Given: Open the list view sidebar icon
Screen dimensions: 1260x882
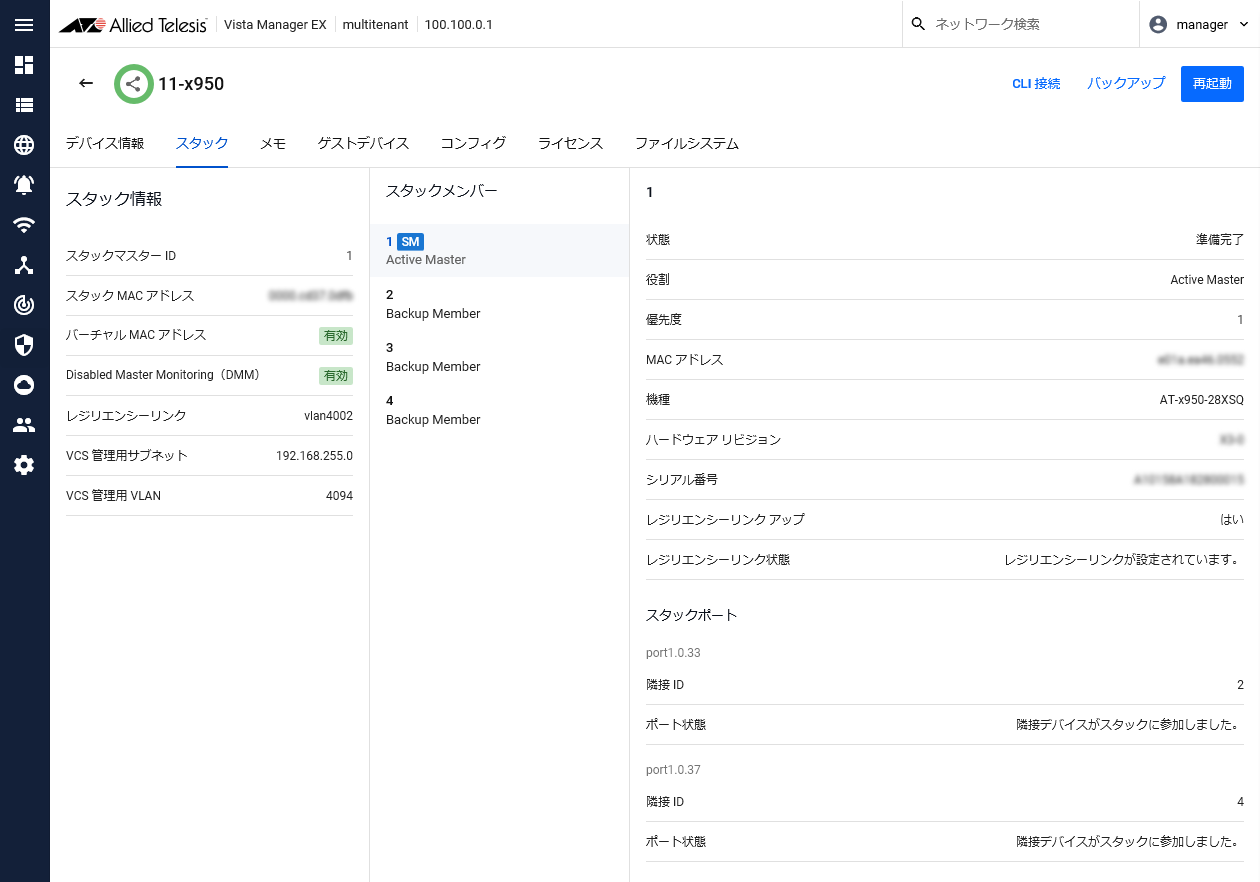Looking at the screenshot, I should tap(24, 105).
